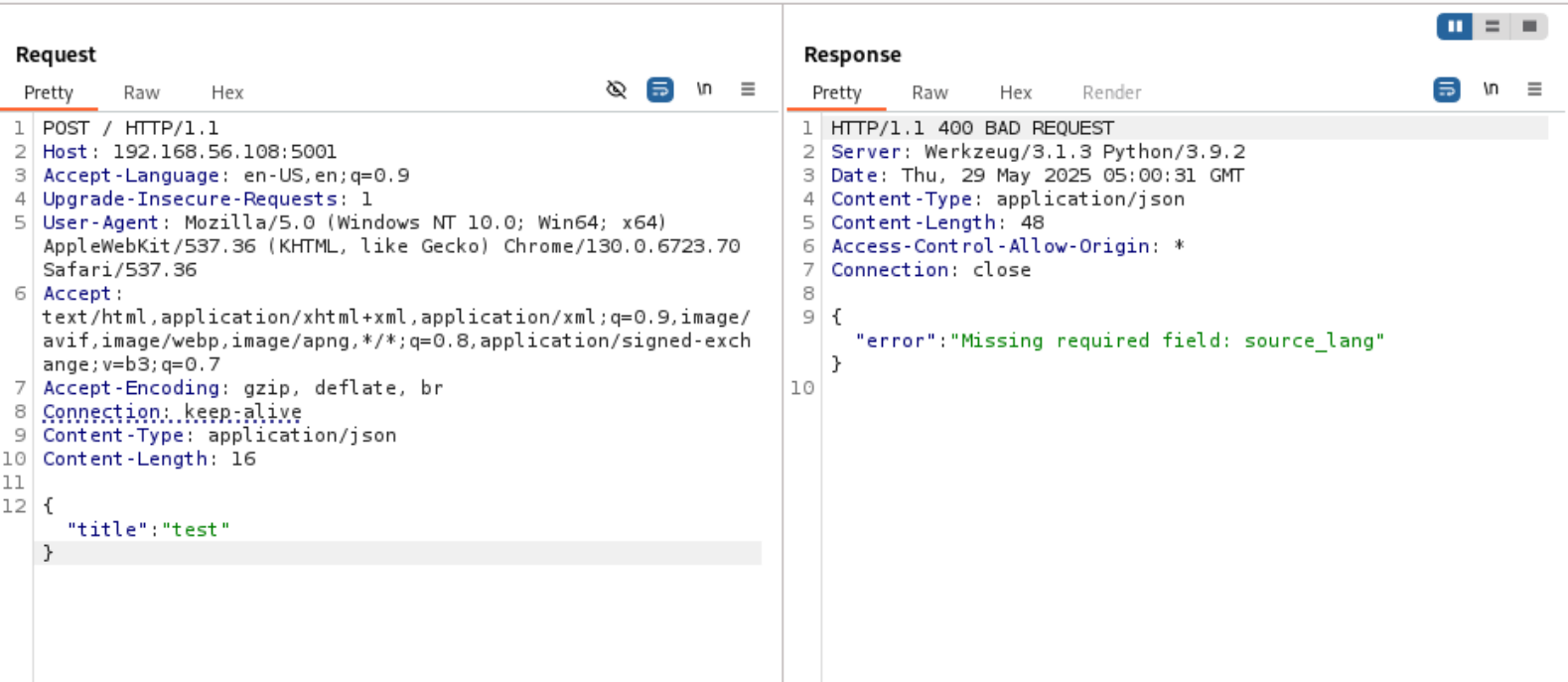Click the Response panel title
Screen dimensions: 1568x682
[x=852, y=55]
